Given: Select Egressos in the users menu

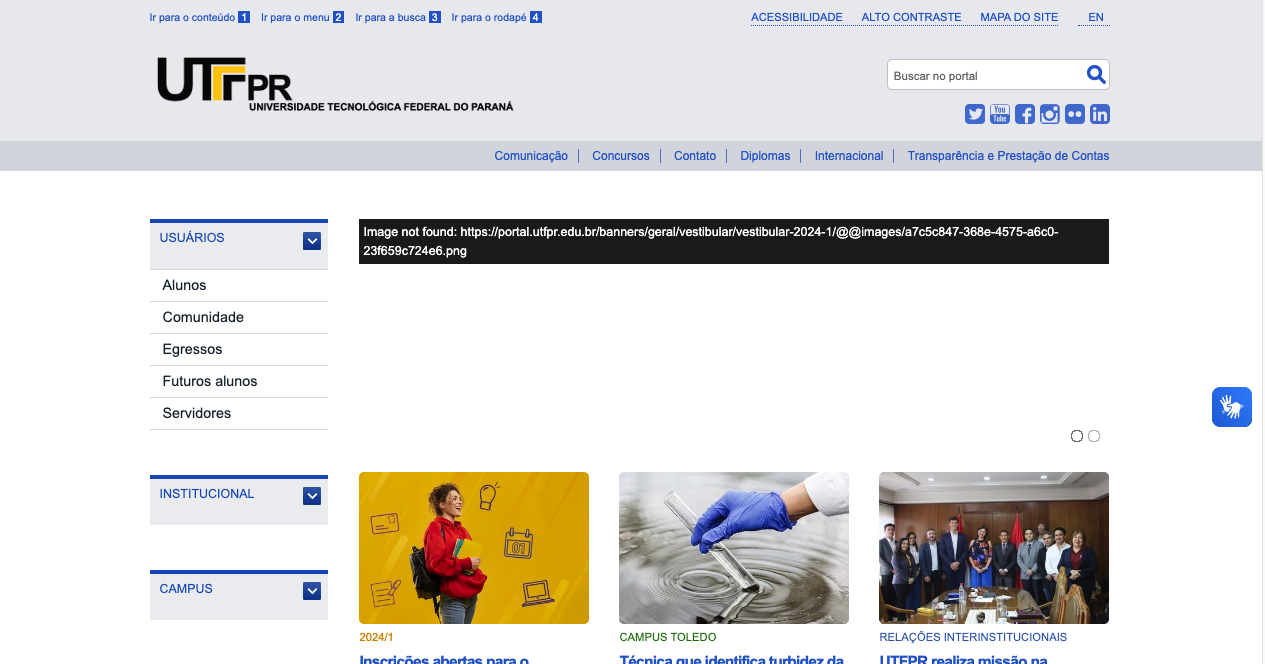Looking at the screenshot, I should point(239,349).
